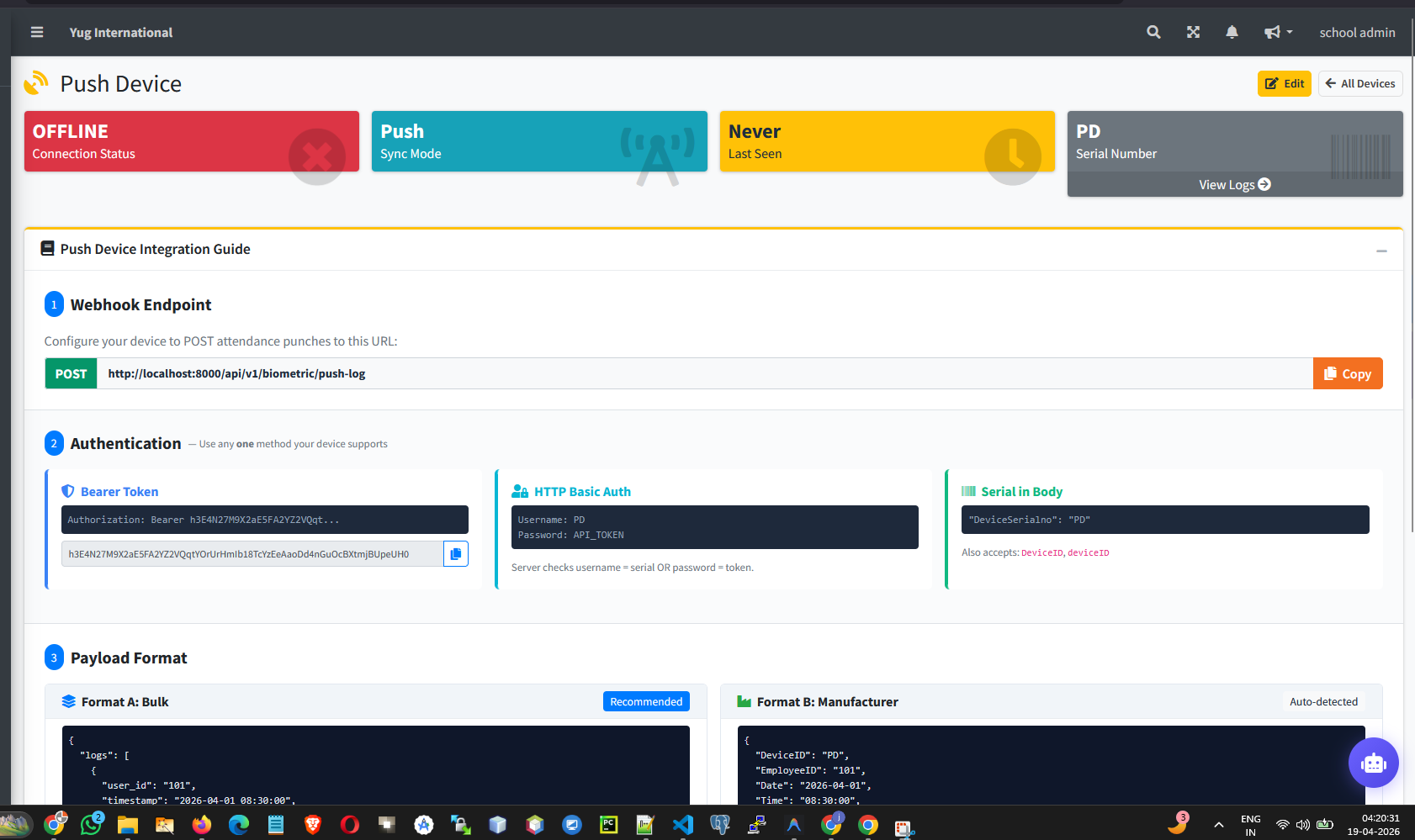1415x840 pixels.
Task: Click the Yug International brand link
Action: 120,32
